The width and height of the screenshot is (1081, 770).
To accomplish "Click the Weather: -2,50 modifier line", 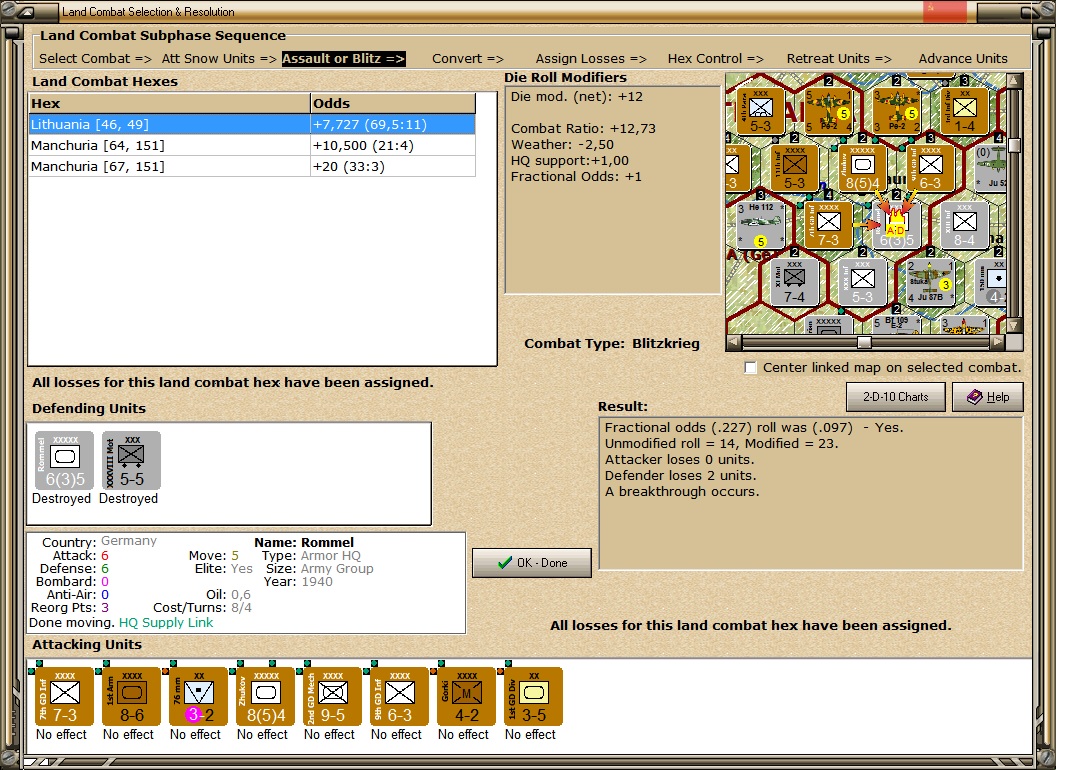I will pos(562,144).
